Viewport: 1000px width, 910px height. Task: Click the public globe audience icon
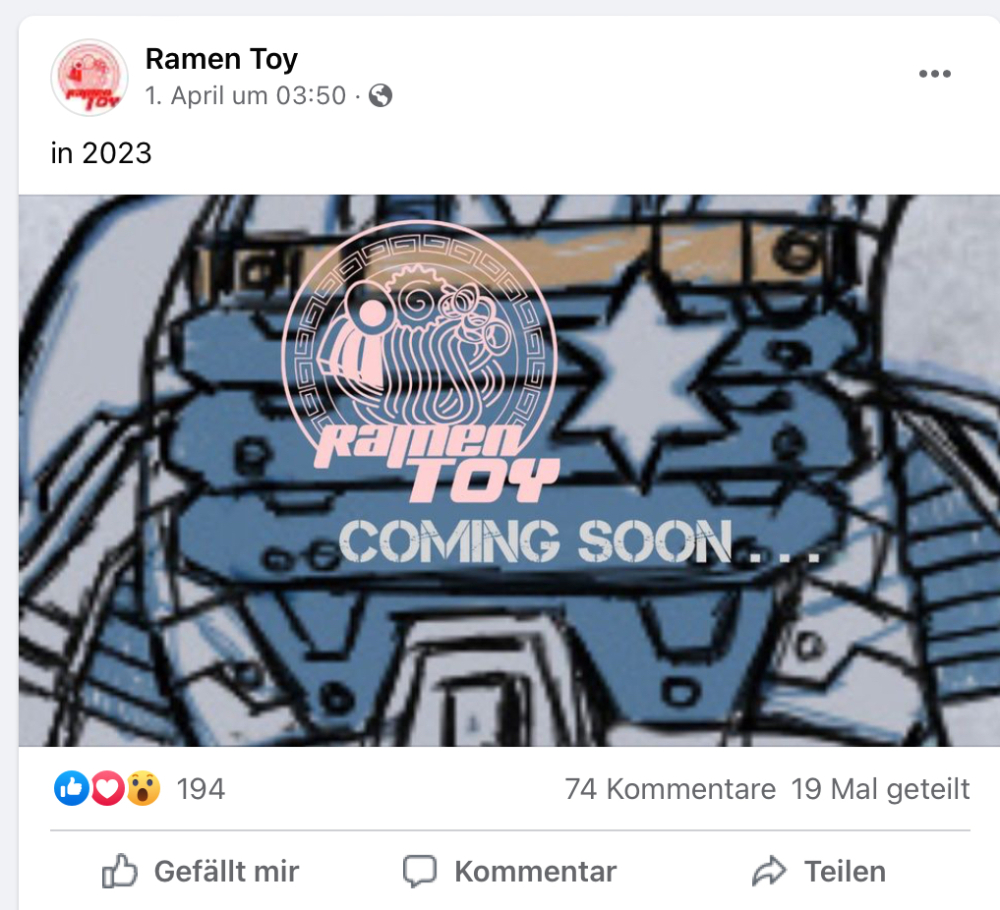click(380, 96)
